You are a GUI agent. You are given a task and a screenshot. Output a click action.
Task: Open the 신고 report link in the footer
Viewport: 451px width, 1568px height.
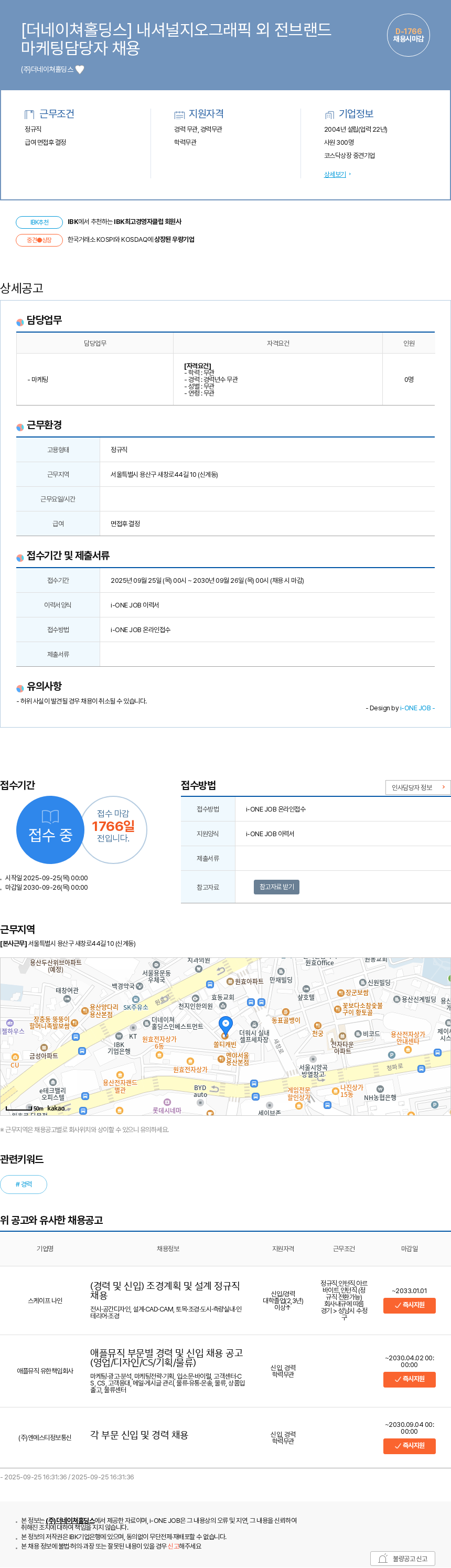(173, 1545)
